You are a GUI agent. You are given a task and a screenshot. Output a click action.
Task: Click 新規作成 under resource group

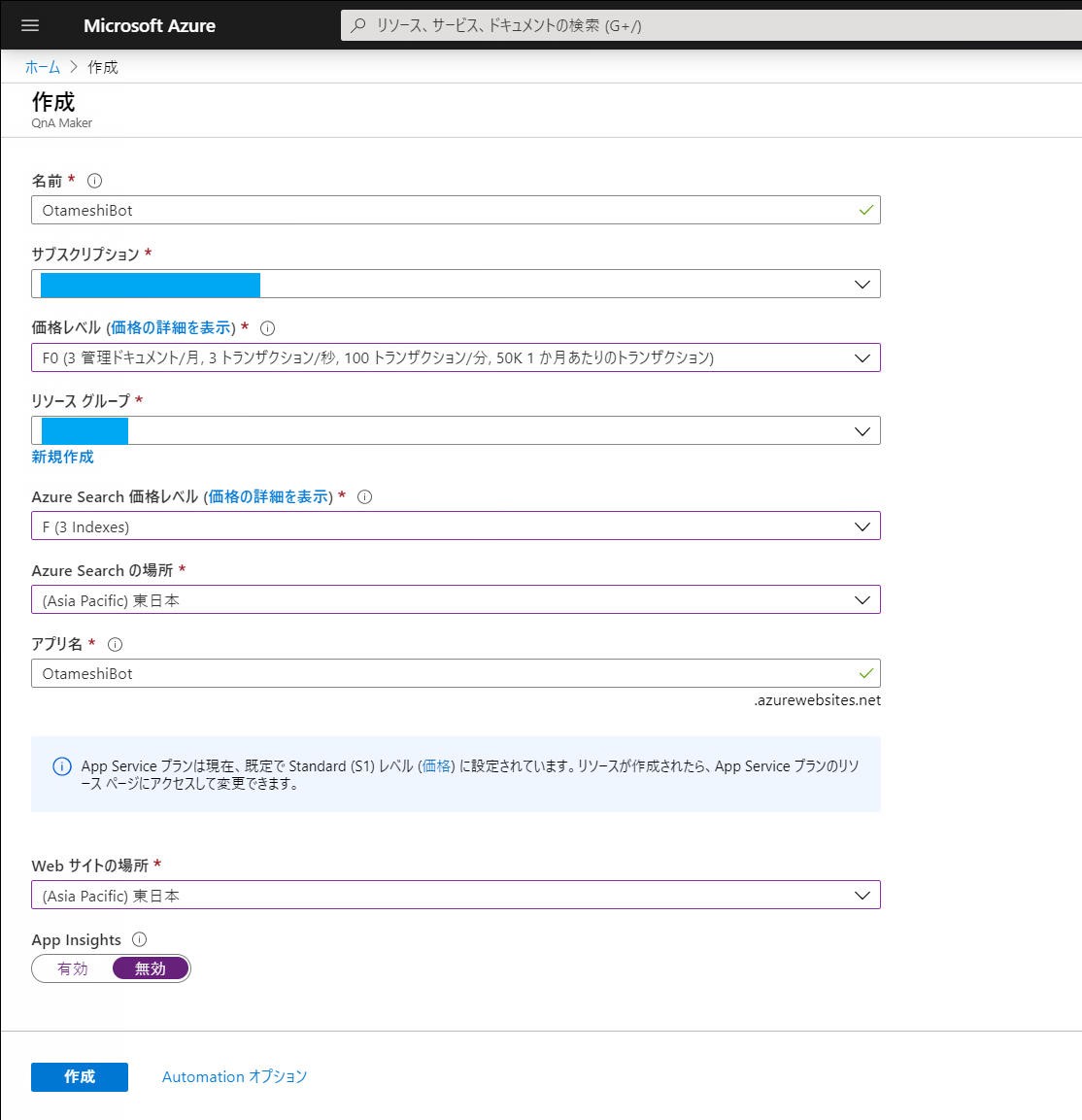pos(62,457)
